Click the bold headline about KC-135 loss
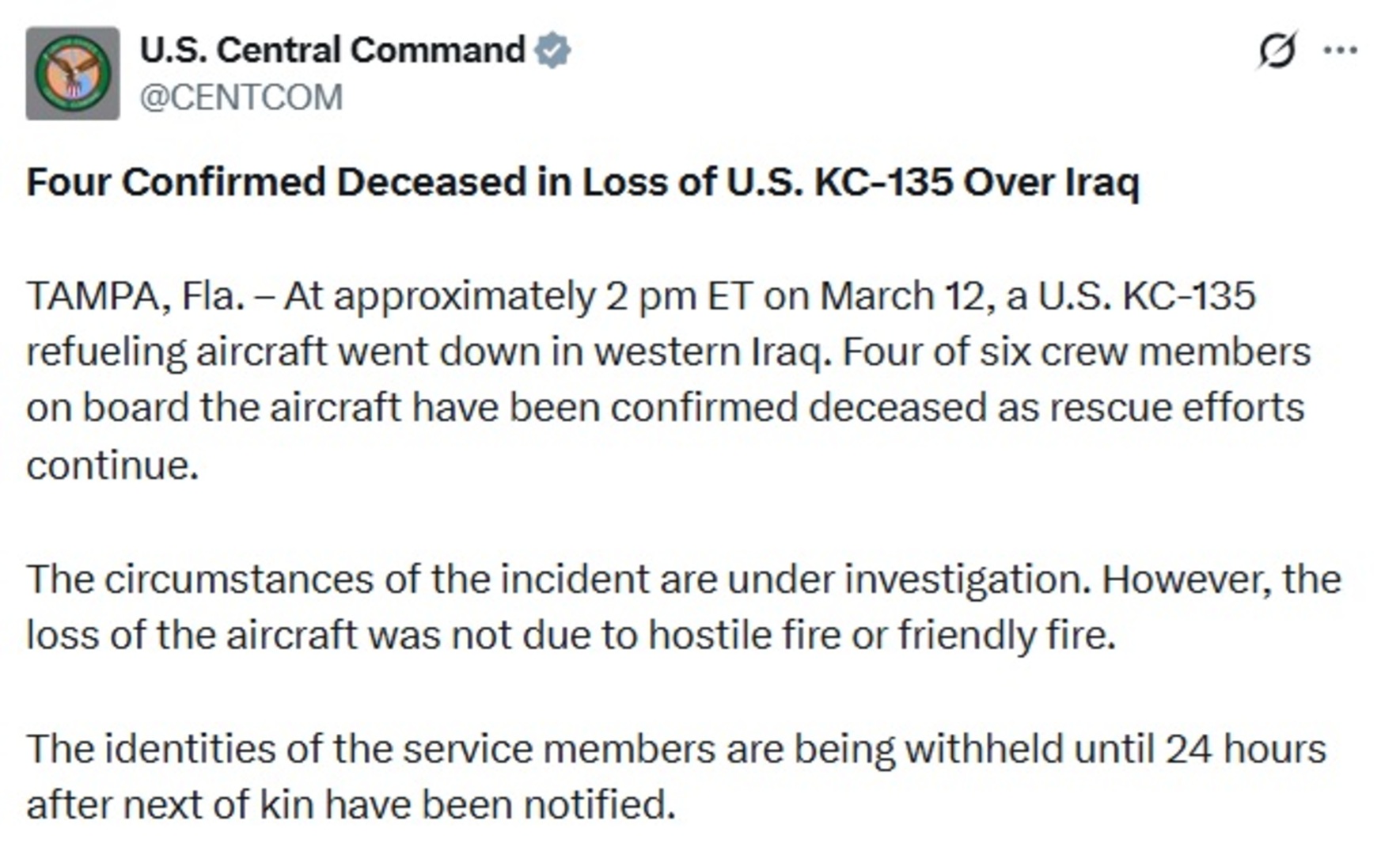This screenshot has width=1400, height=855. (x=582, y=182)
